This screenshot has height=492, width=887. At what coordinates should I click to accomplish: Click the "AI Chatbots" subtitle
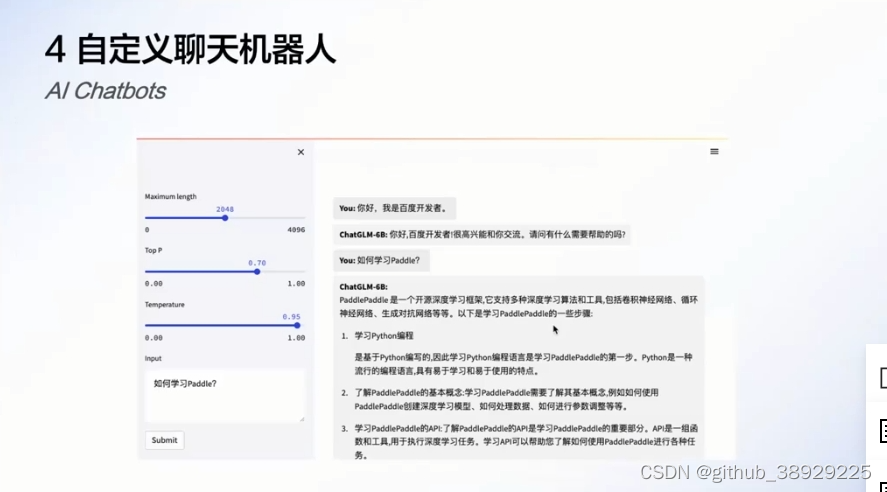(105, 90)
